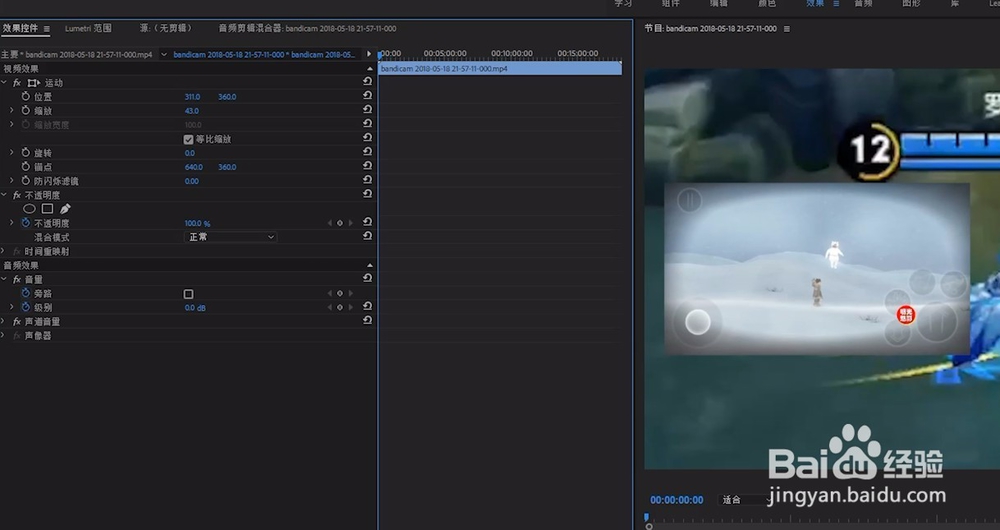The width and height of the screenshot is (1000, 530).
Task: Go to previous 旁路 keyframe
Action: point(330,293)
